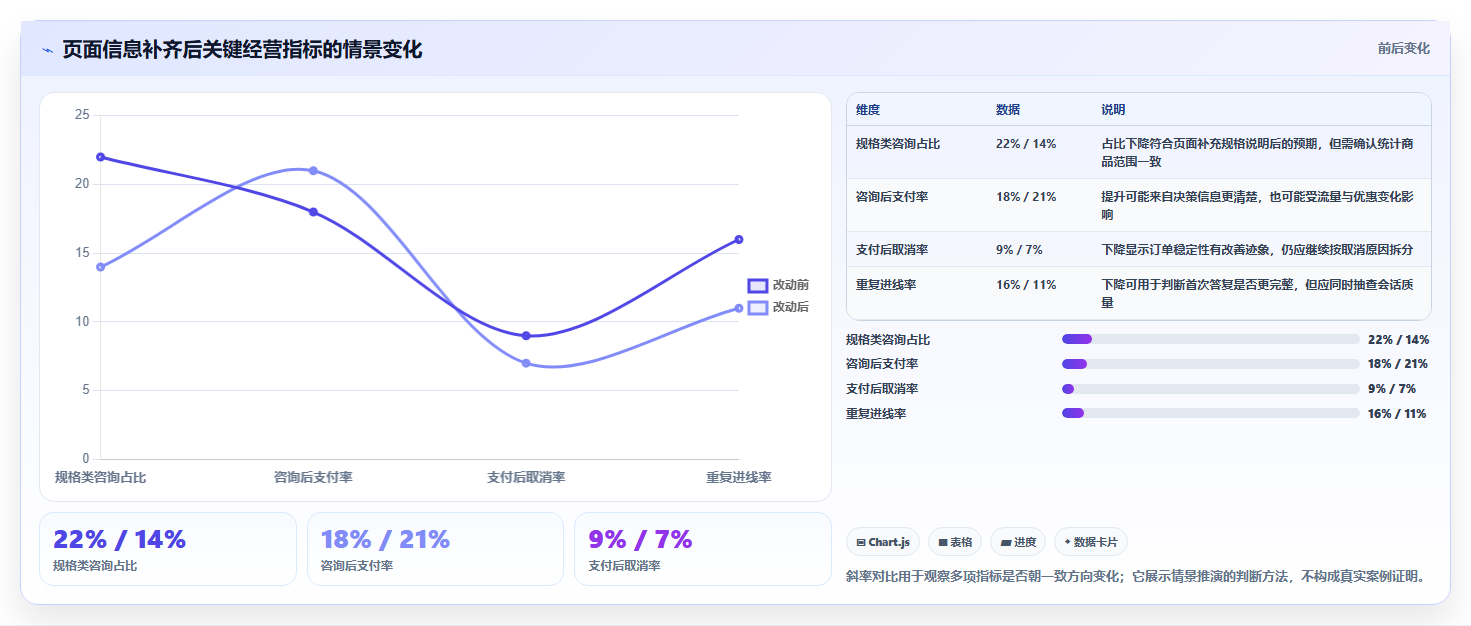Click the y-axis value 15
This screenshot has width=1471, height=626.
[82, 253]
